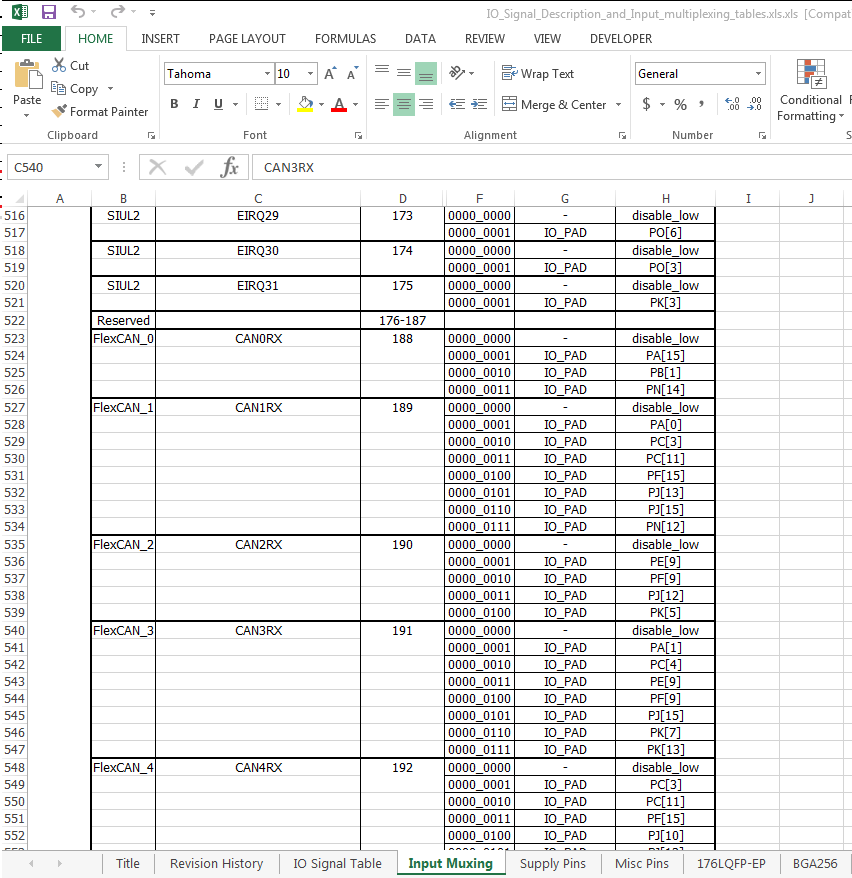Click the Decrease Indent icon
The width and height of the screenshot is (852, 878).
(x=457, y=104)
